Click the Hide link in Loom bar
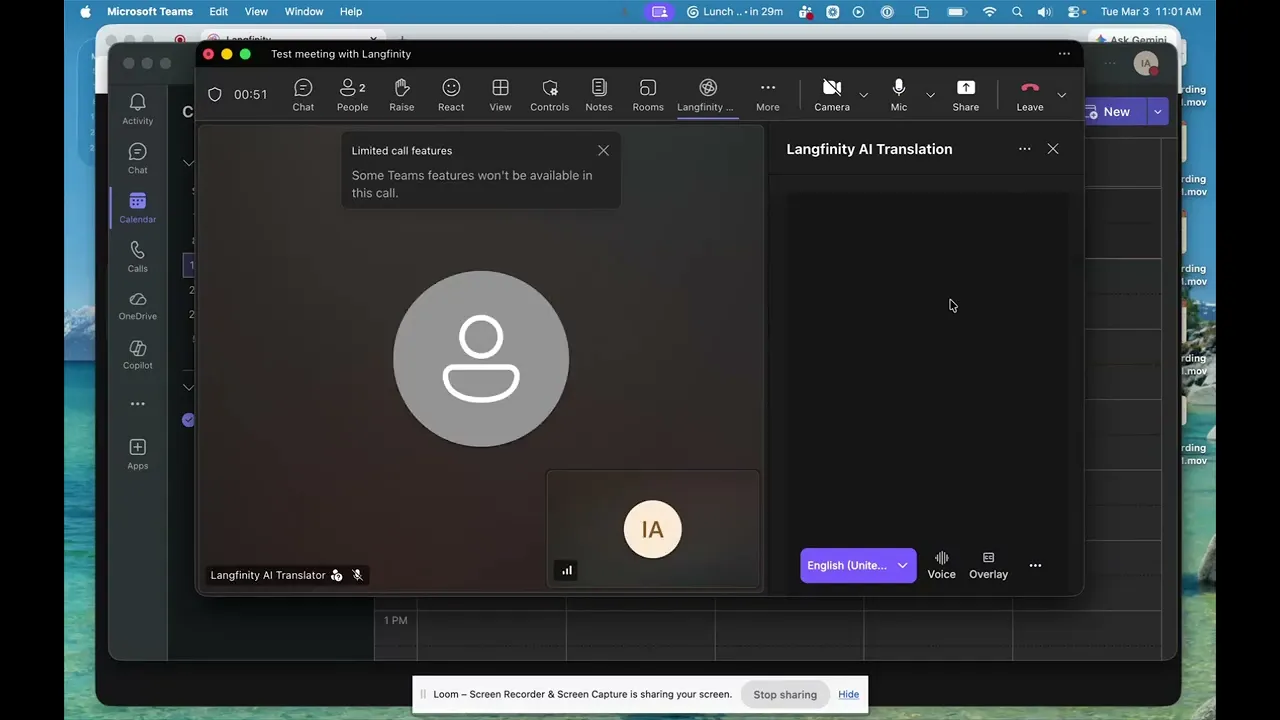1280x720 pixels. pyautogui.click(x=848, y=694)
